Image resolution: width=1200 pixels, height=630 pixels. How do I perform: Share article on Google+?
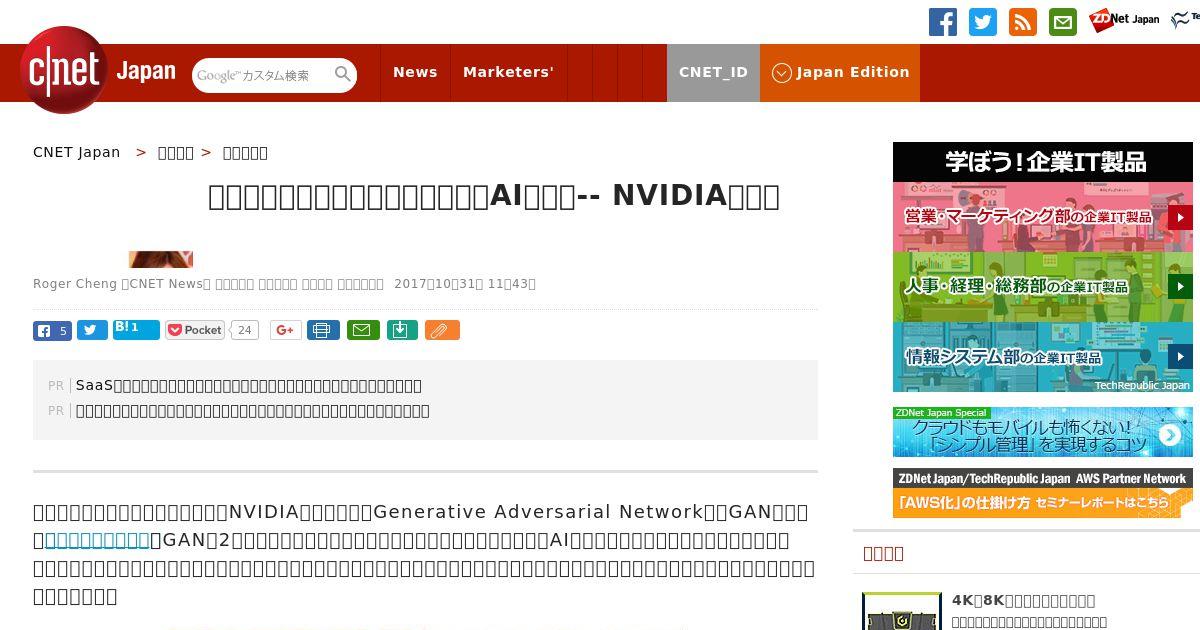(285, 330)
